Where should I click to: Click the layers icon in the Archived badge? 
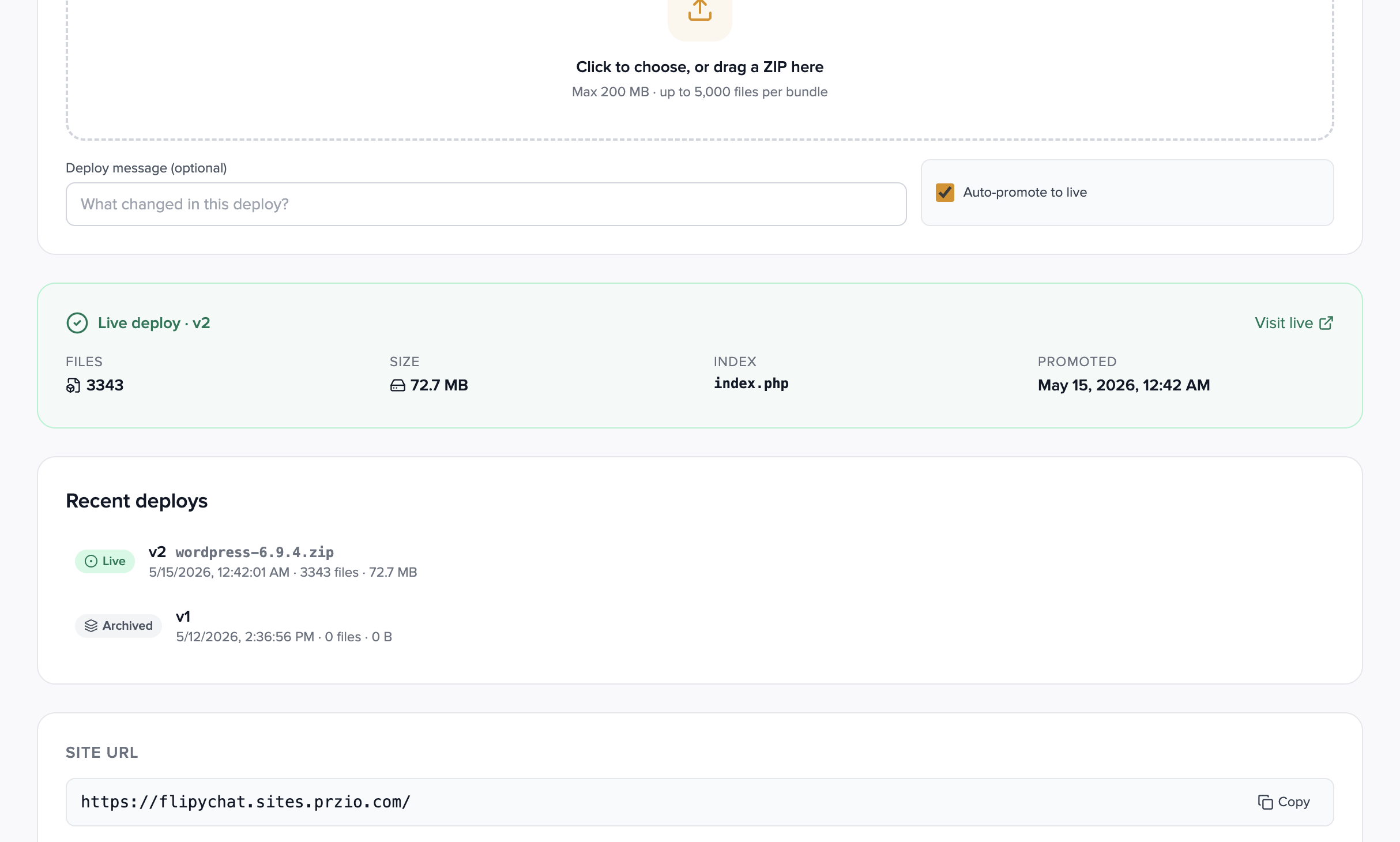pyautogui.click(x=91, y=626)
